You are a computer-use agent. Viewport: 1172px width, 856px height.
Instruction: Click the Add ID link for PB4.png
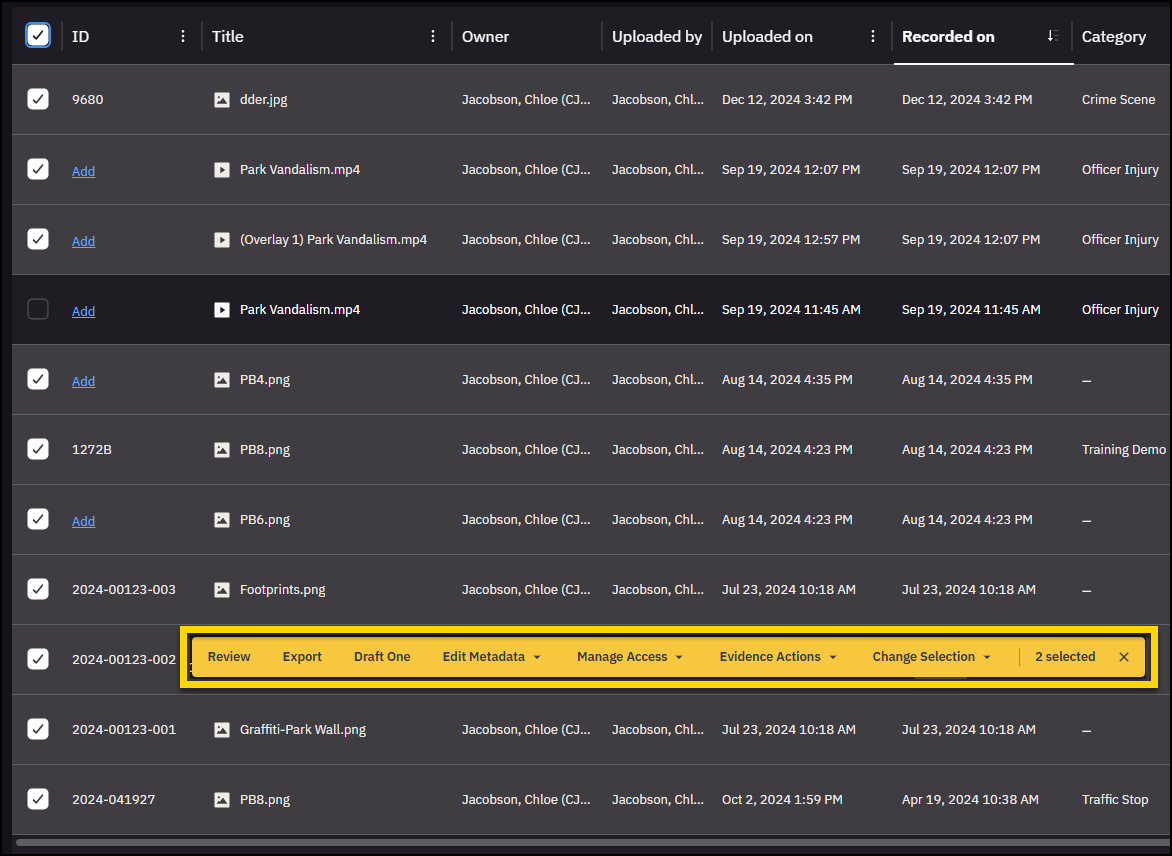tap(84, 381)
